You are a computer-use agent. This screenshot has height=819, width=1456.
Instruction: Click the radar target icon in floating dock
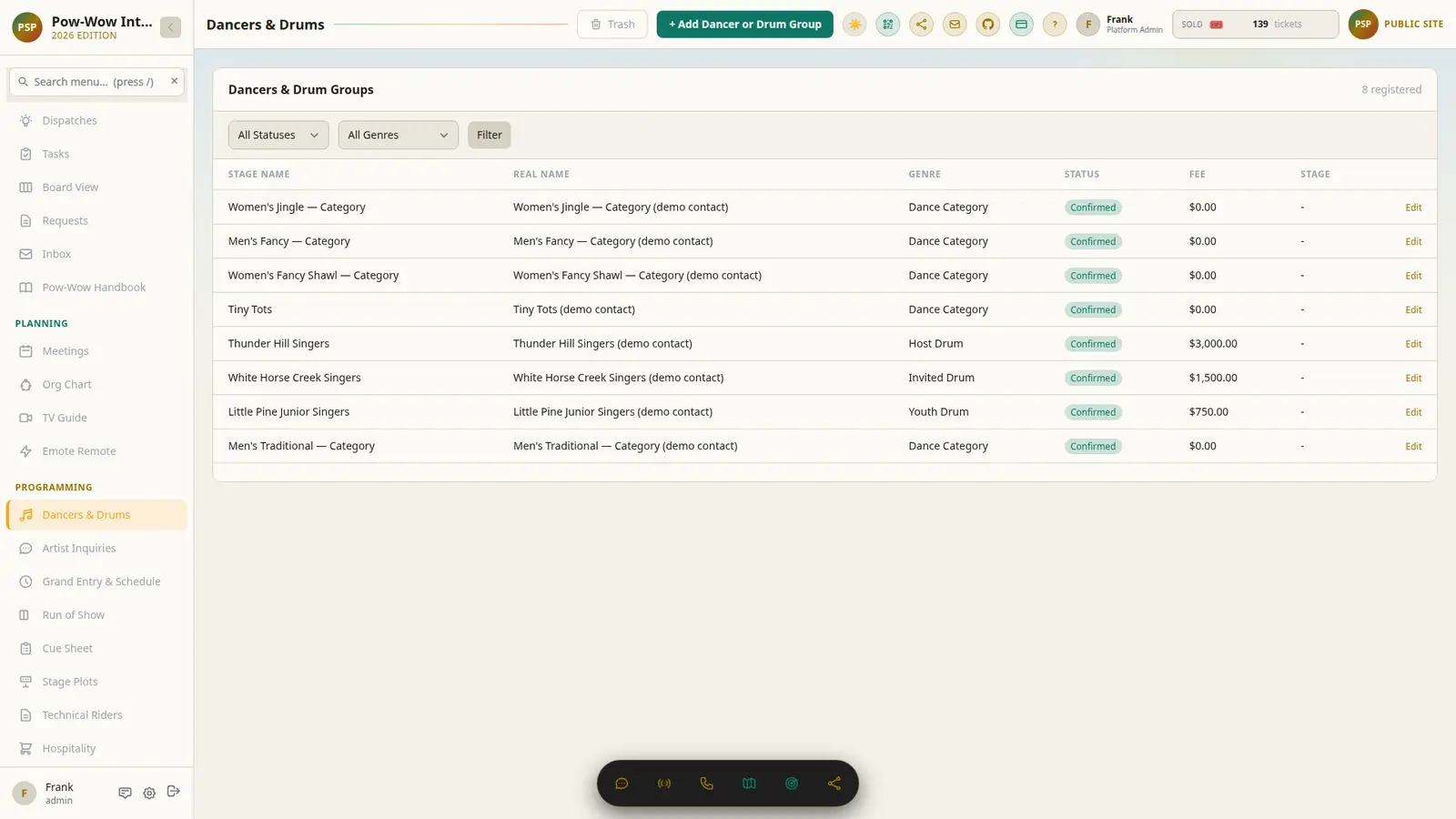pos(792,784)
